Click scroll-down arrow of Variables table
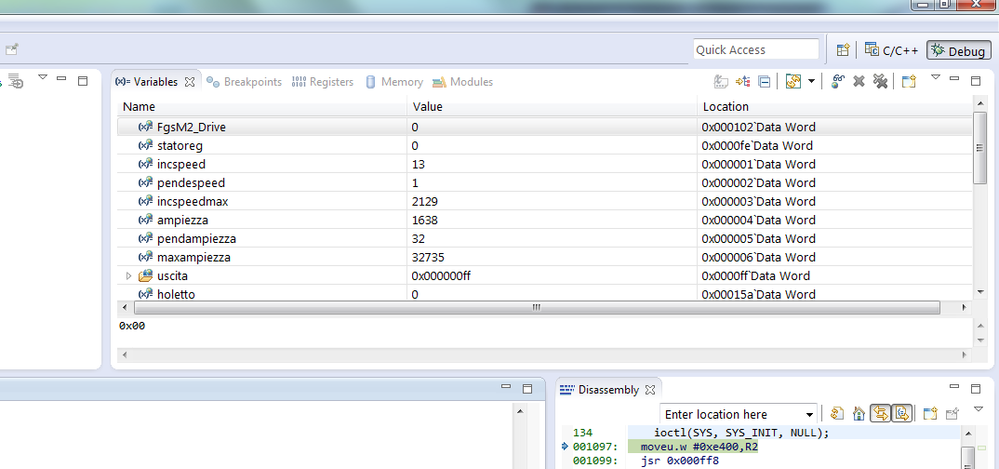The image size is (999, 469). tap(981, 292)
